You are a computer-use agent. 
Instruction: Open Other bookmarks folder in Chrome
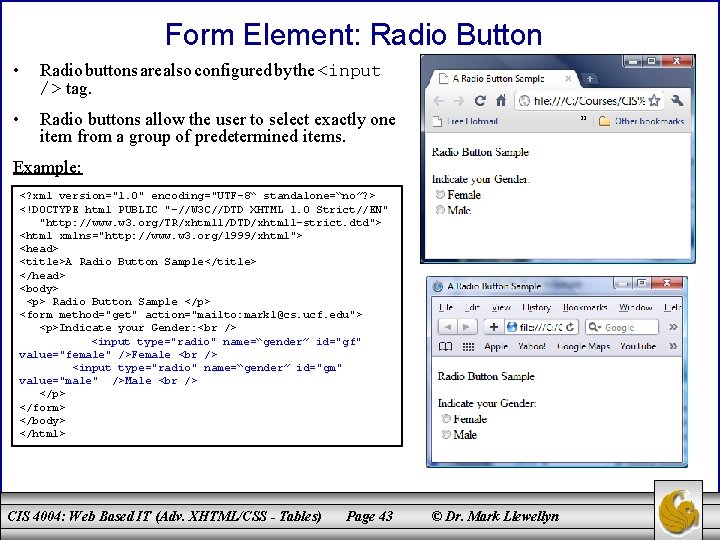(641, 121)
